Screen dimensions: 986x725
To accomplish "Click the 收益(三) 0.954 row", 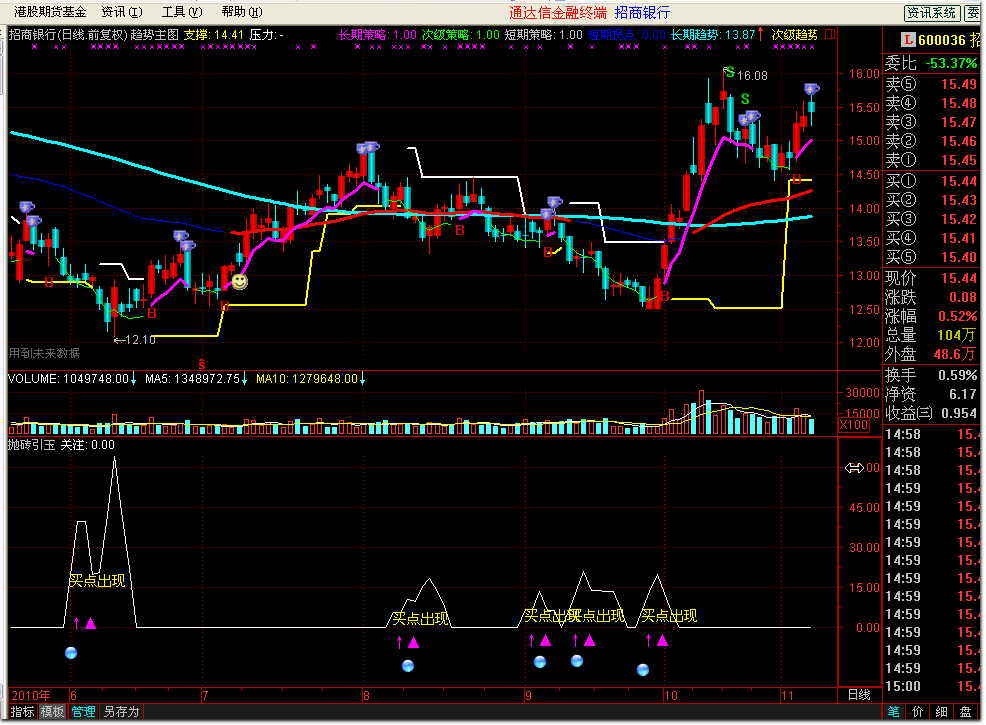I will (x=931, y=413).
